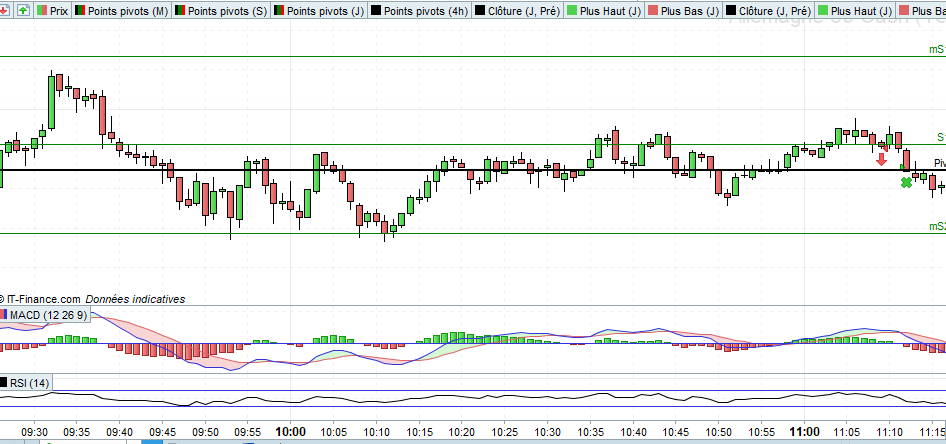The width and height of the screenshot is (946, 444).
Task: Click the red down-arrow indicator icon
Action: pyautogui.click(x=6, y=11)
